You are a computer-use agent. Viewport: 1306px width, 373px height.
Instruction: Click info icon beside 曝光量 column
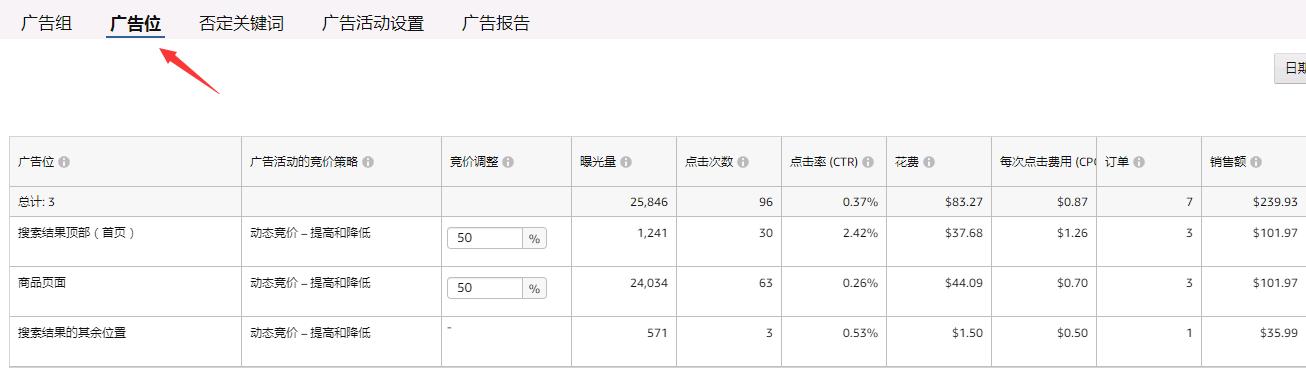pyautogui.click(x=626, y=162)
